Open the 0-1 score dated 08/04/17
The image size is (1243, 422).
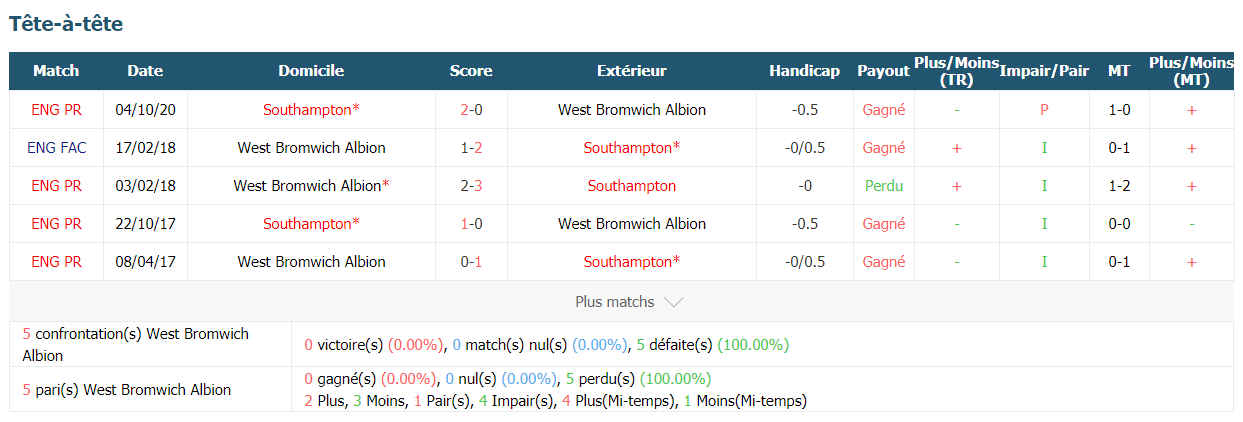[471, 262]
